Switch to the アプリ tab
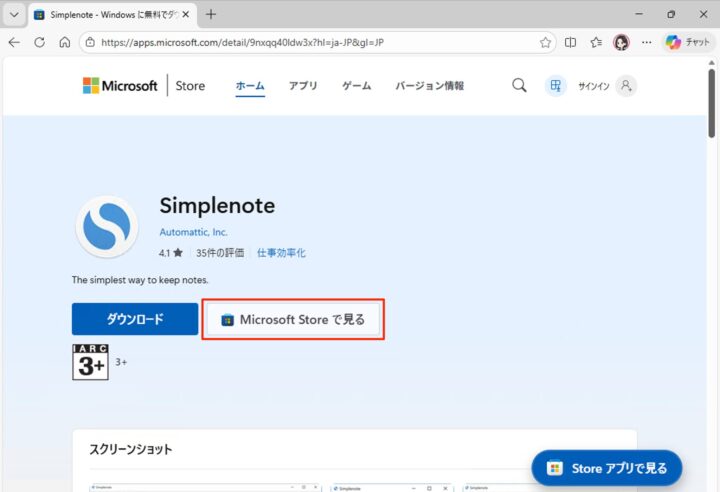 [303, 86]
